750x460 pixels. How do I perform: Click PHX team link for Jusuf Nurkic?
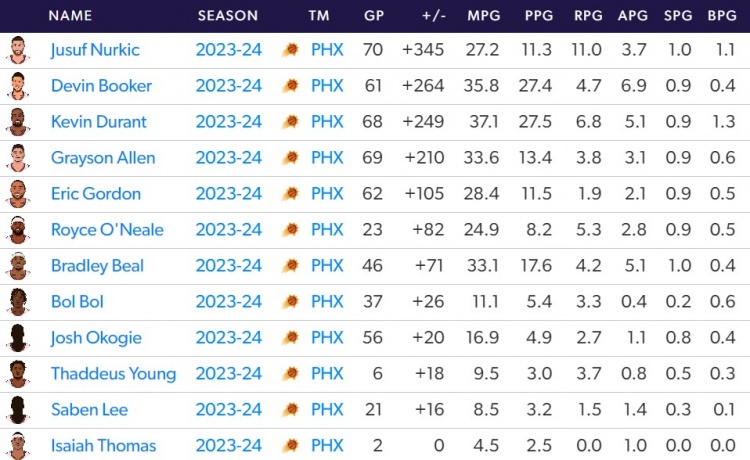click(327, 50)
